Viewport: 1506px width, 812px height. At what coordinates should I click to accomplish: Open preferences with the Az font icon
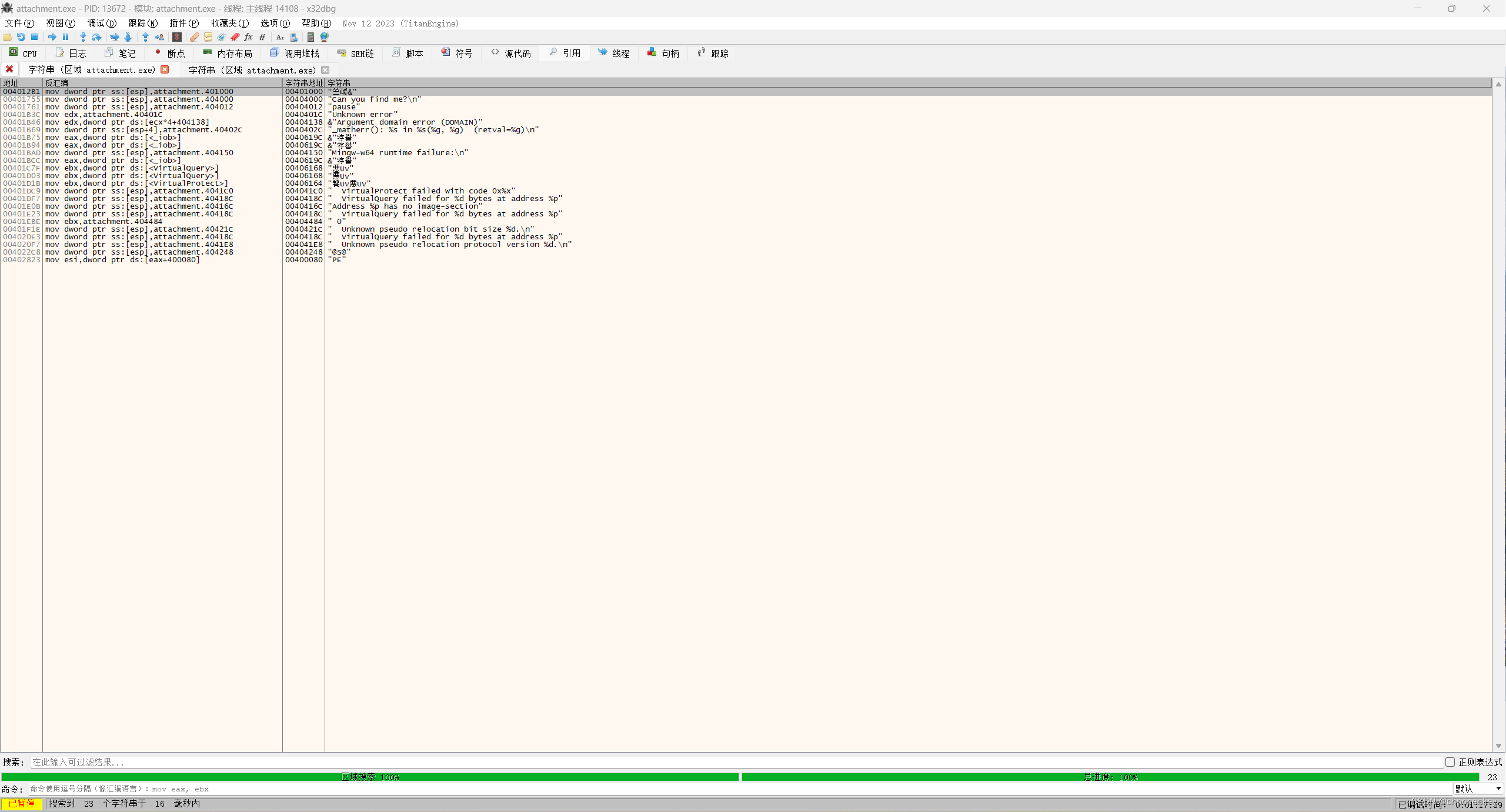[x=279, y=36]
